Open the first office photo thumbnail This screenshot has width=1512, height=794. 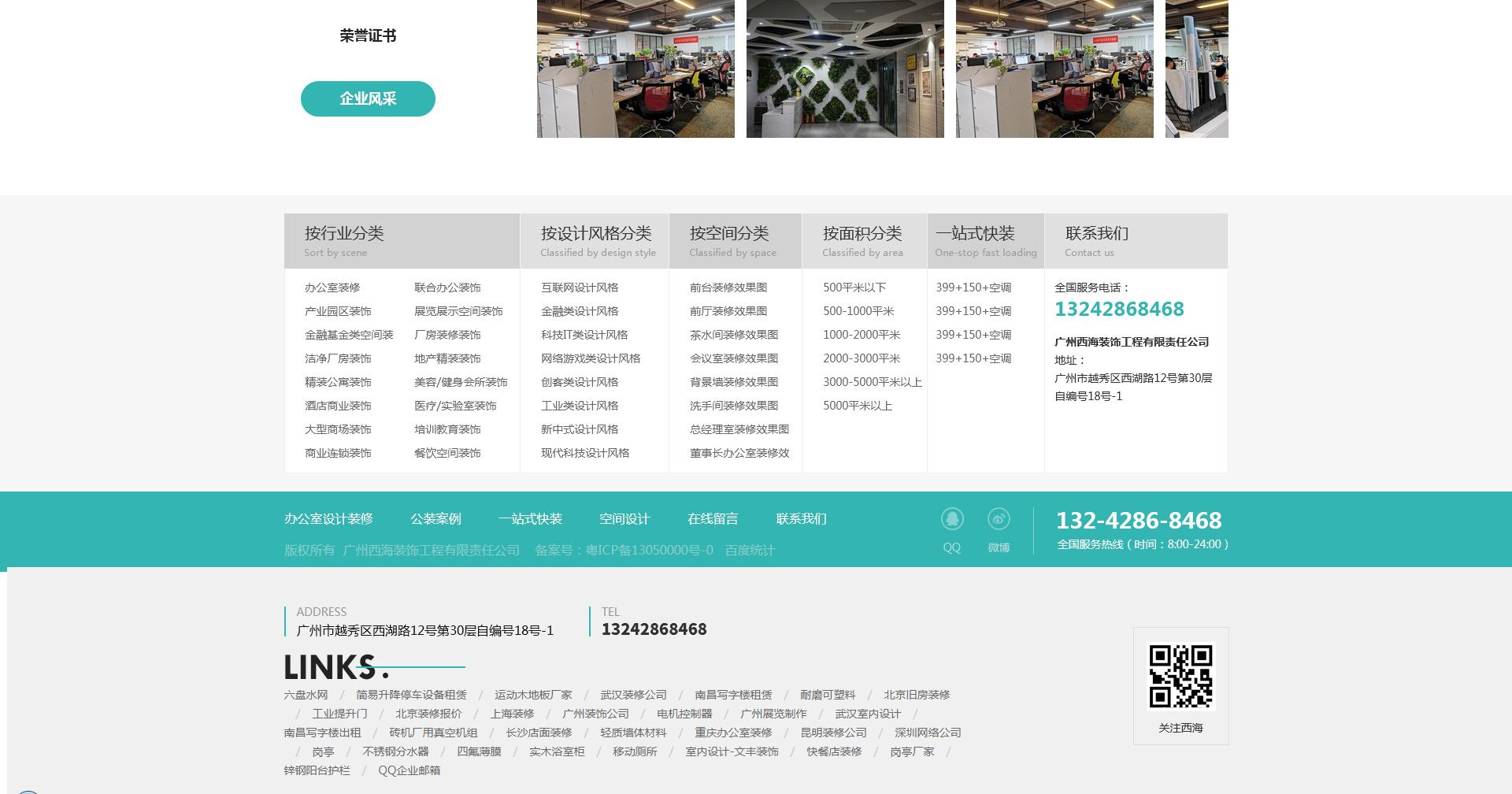[636, 69]
